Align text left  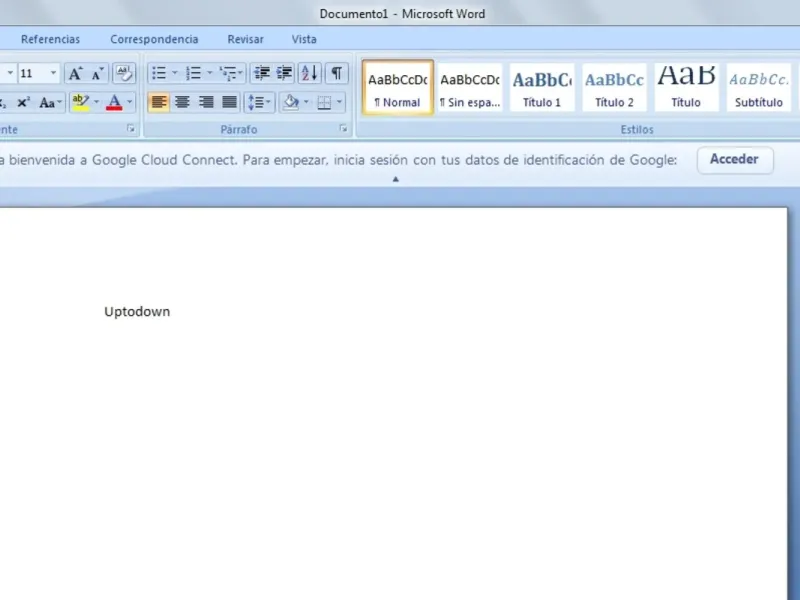(159, 103)
